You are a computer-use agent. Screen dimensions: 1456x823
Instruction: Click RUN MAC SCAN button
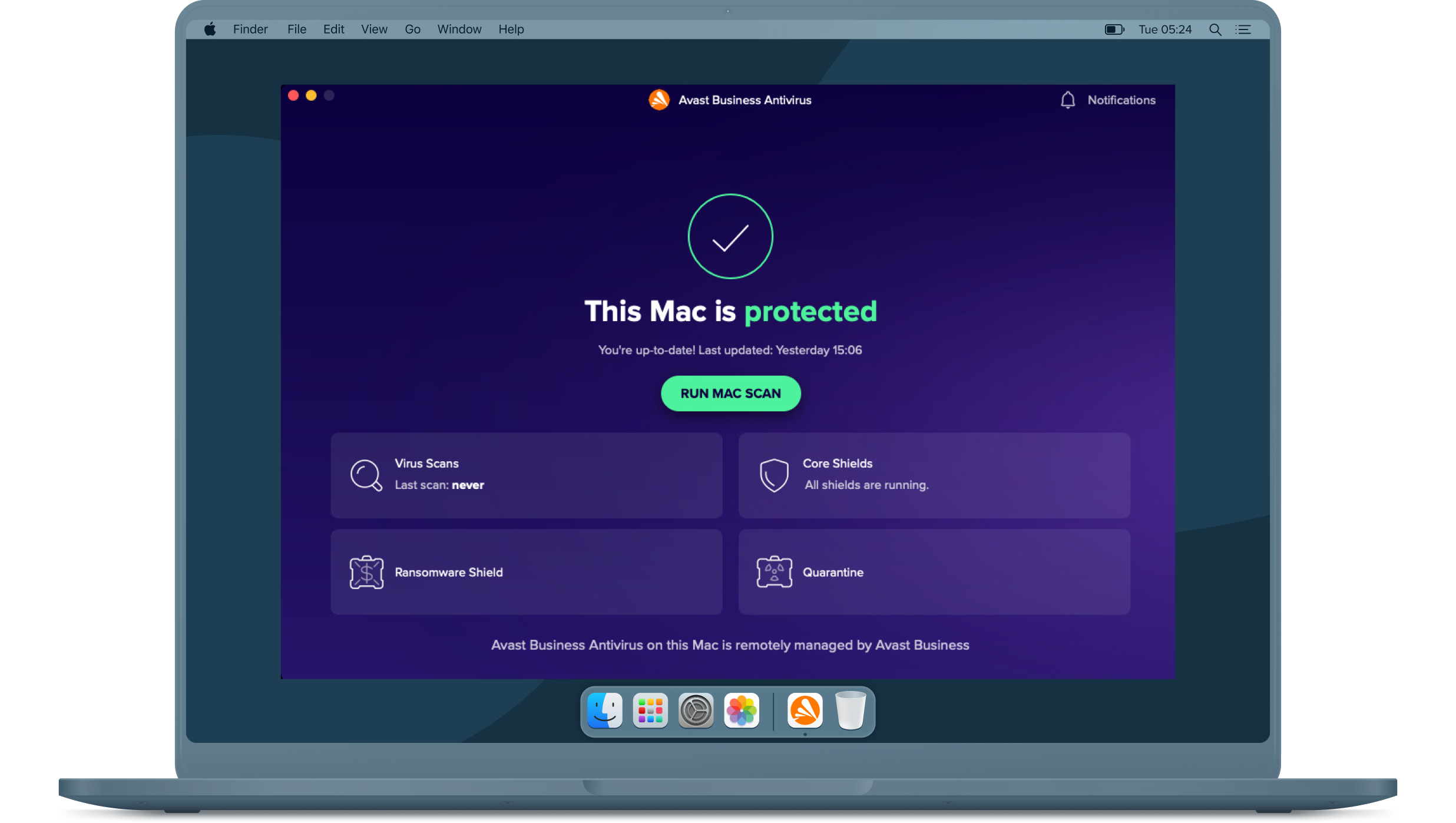click(x=730, y=393)
